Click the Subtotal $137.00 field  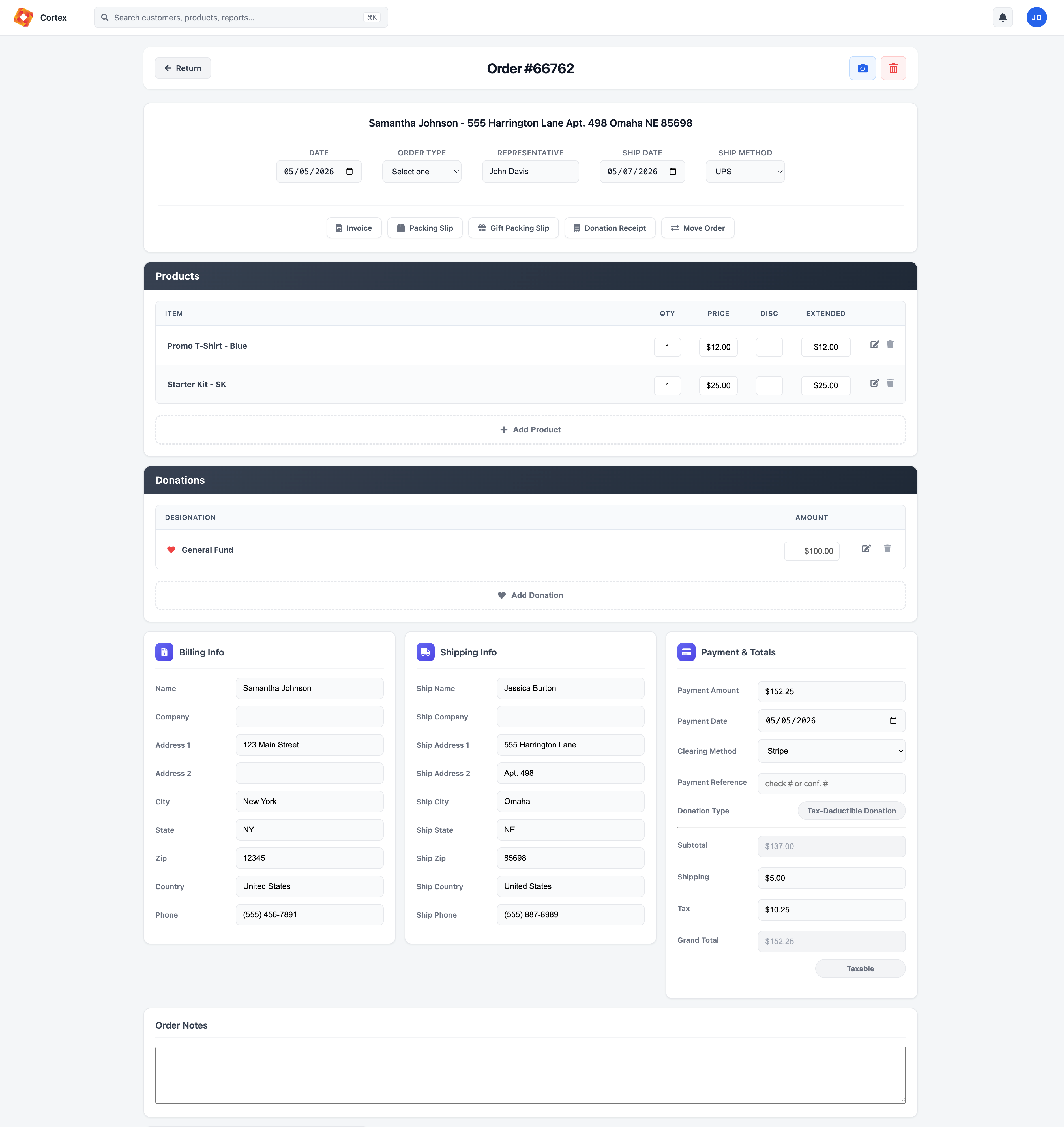click(831, 846)
